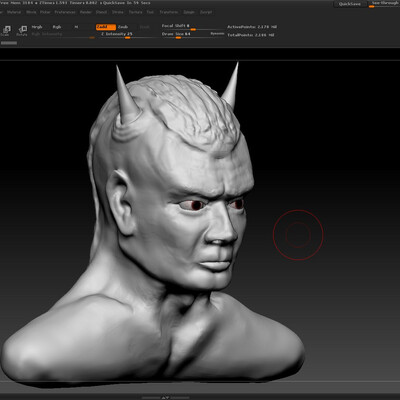
Task: Open the Movie menu
Action: [31, 12]
